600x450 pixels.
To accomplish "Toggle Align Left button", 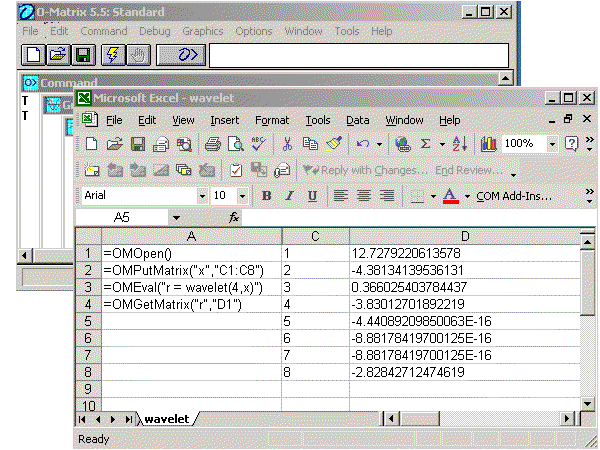I will [341, 196].
